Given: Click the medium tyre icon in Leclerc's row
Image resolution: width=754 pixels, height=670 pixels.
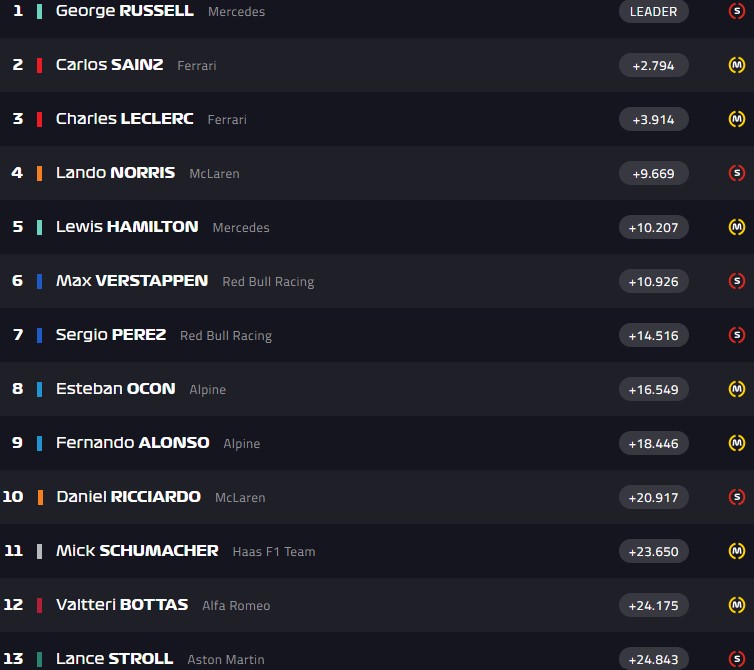Looking at the screenshot, I should coord(737,119).
